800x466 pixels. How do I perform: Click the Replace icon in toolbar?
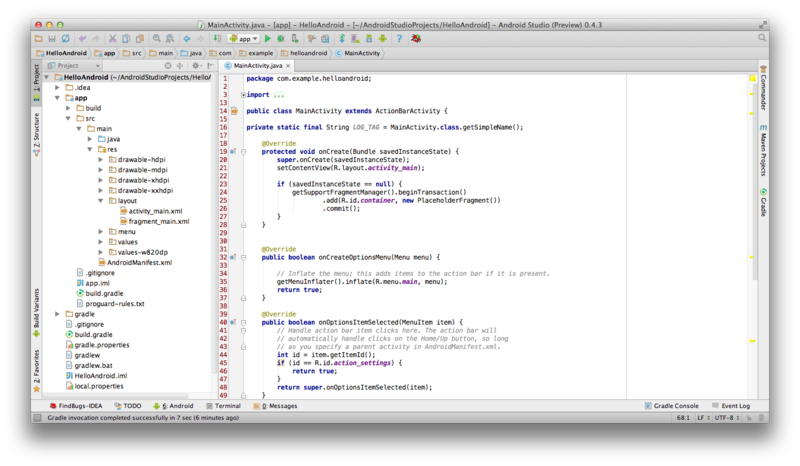pos(169,38)
